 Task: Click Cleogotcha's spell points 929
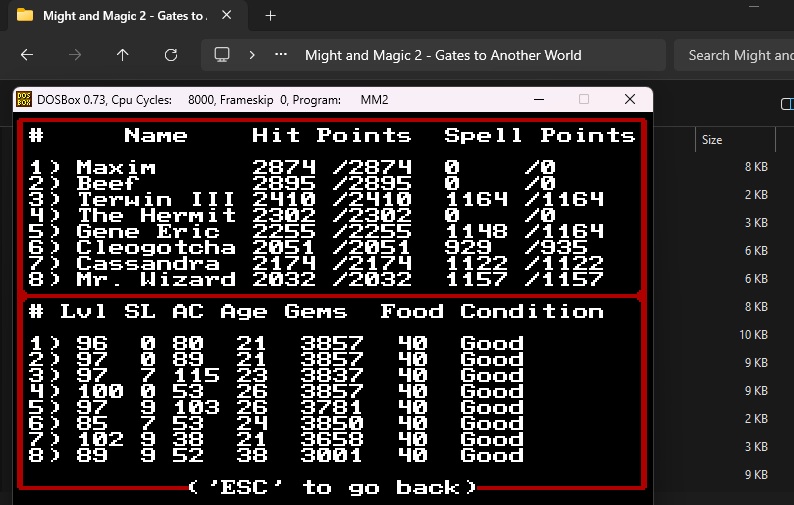(468, 248)
